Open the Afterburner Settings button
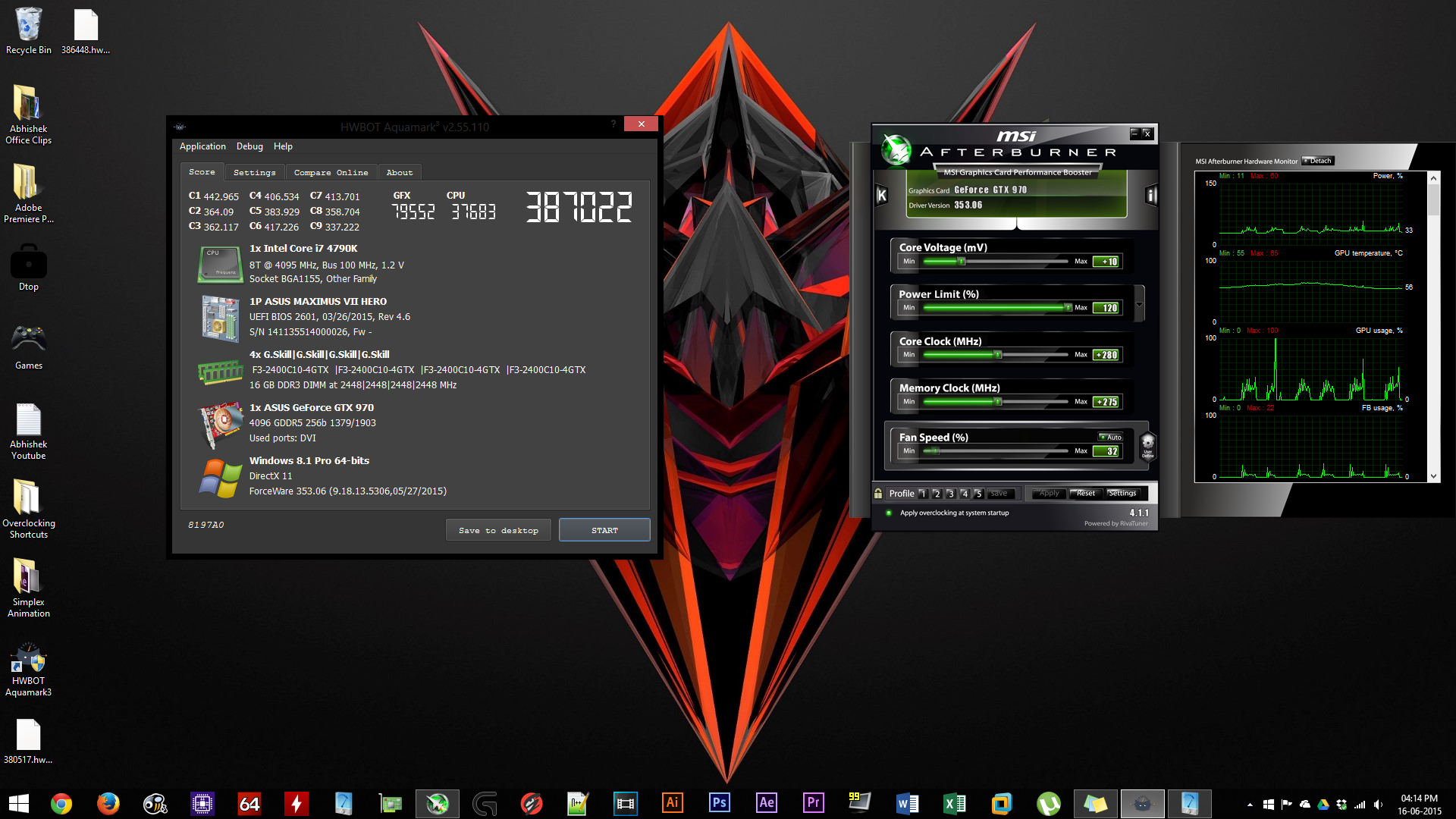Screen dimensions: 1456x819 point(1122,494)
